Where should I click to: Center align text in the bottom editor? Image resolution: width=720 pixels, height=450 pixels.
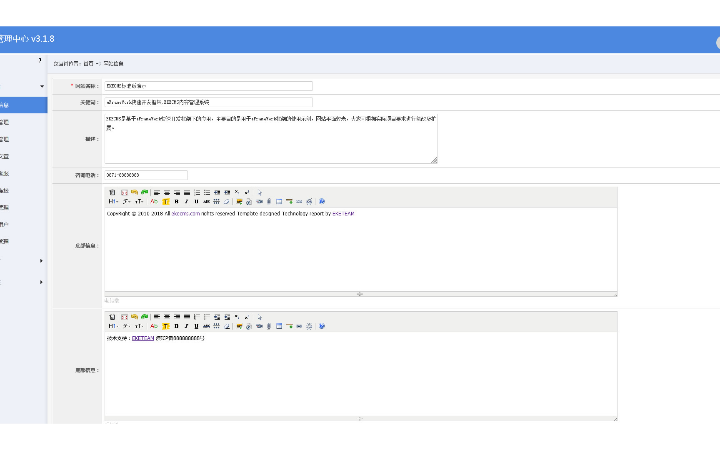[x=167, y=317]
